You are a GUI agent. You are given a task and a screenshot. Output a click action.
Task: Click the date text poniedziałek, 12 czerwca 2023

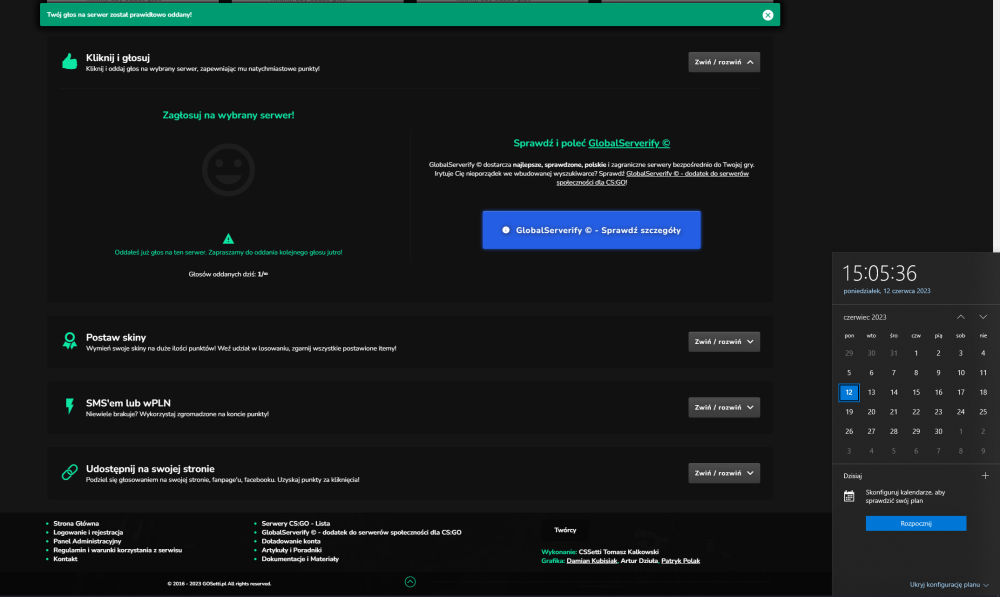click(x=886, y=291)
